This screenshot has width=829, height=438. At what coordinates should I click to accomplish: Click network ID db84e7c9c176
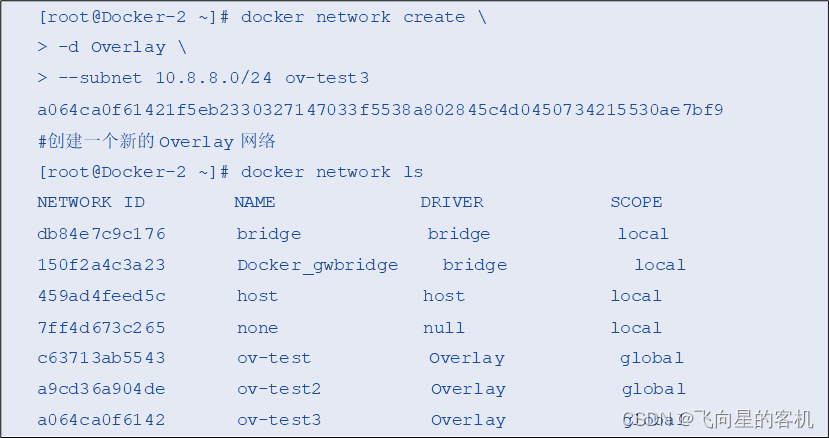102,233
